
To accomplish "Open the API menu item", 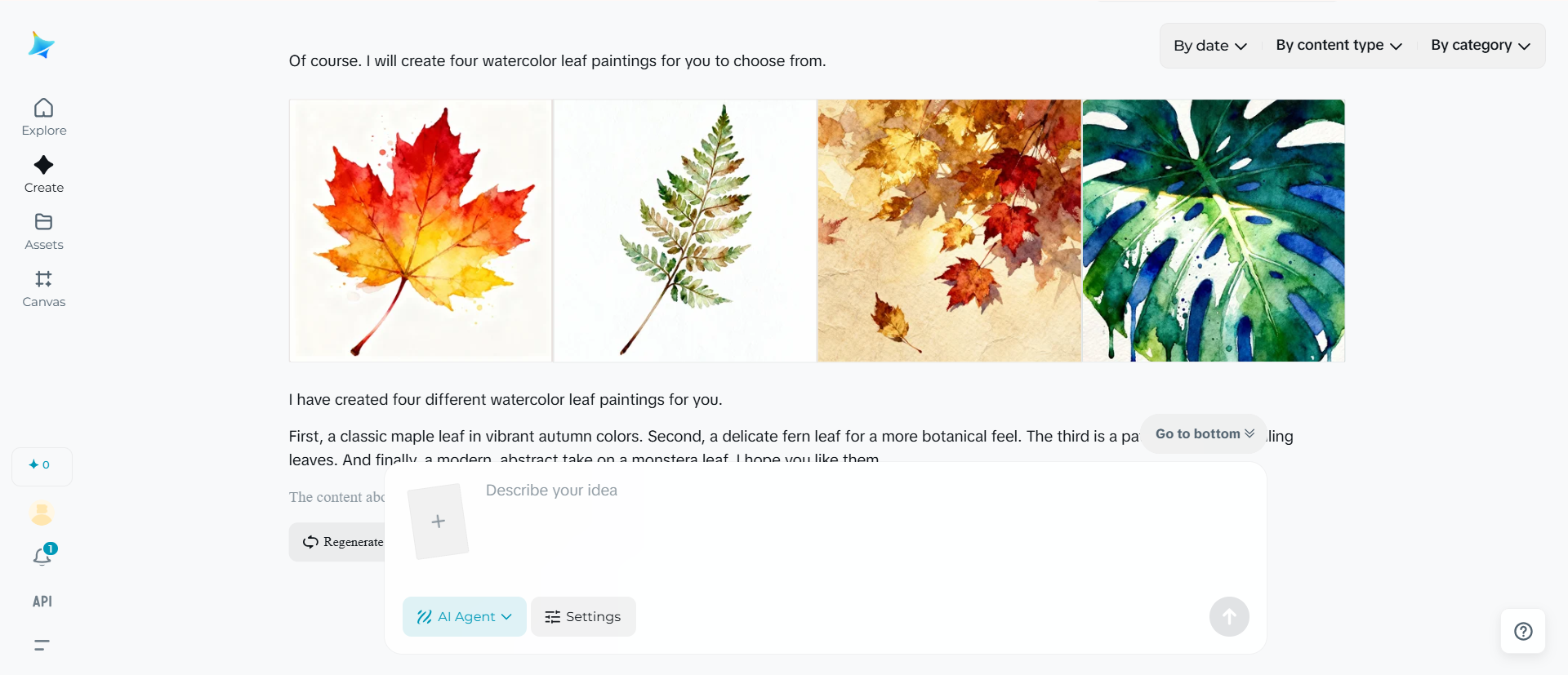I will pyautogui.click(x=42, y=602).
